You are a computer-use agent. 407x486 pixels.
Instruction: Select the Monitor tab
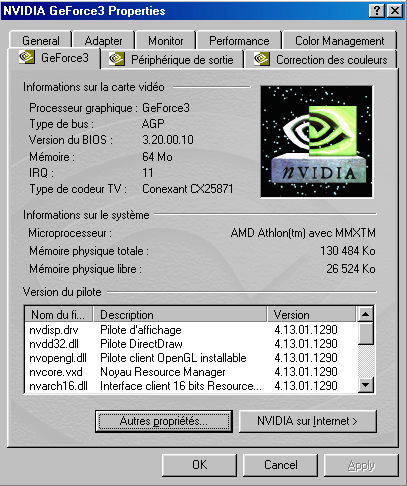pyautogui.click(x=166, y=41)
